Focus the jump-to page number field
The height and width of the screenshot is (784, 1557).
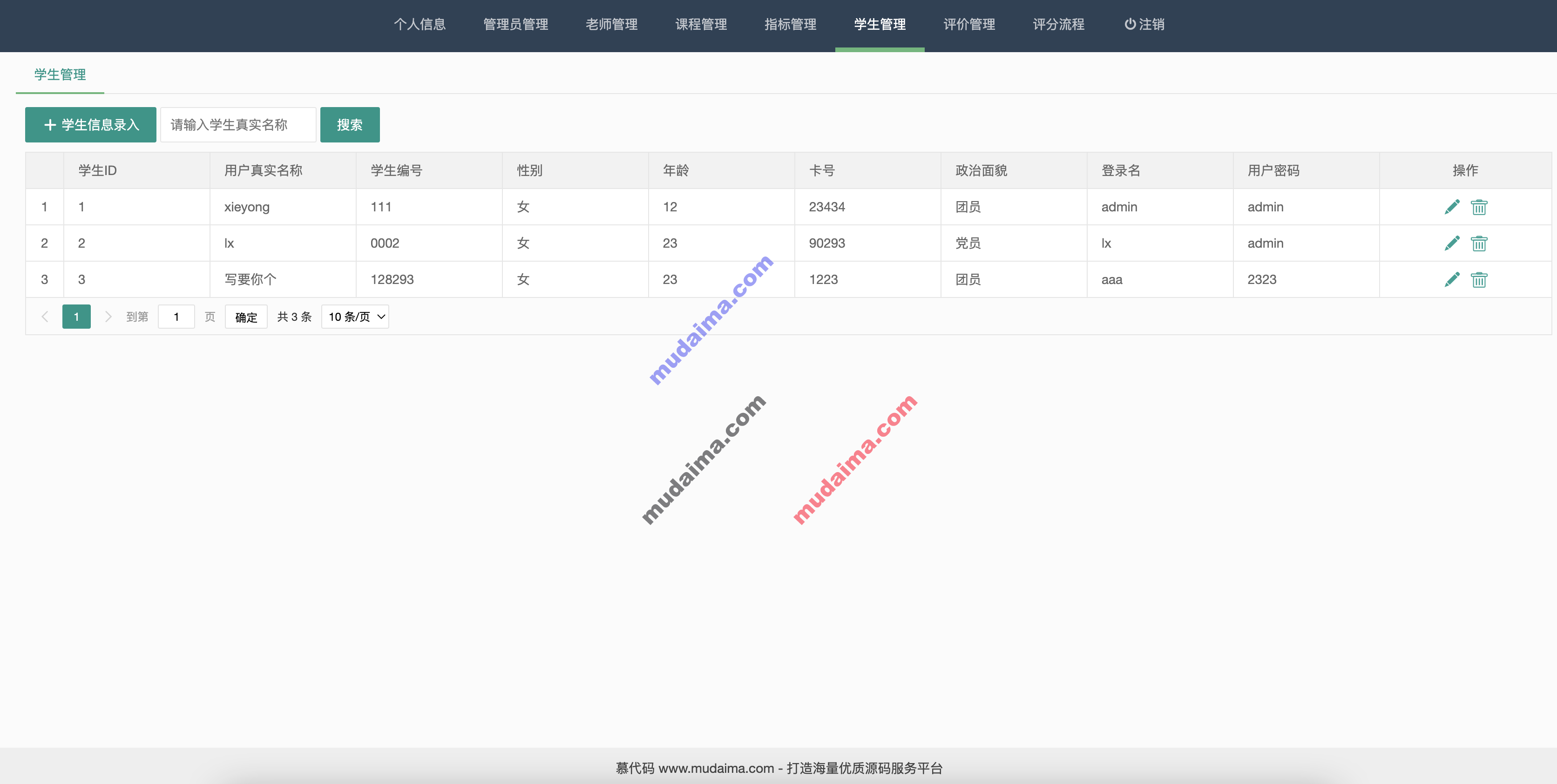[x=176, y=317]
